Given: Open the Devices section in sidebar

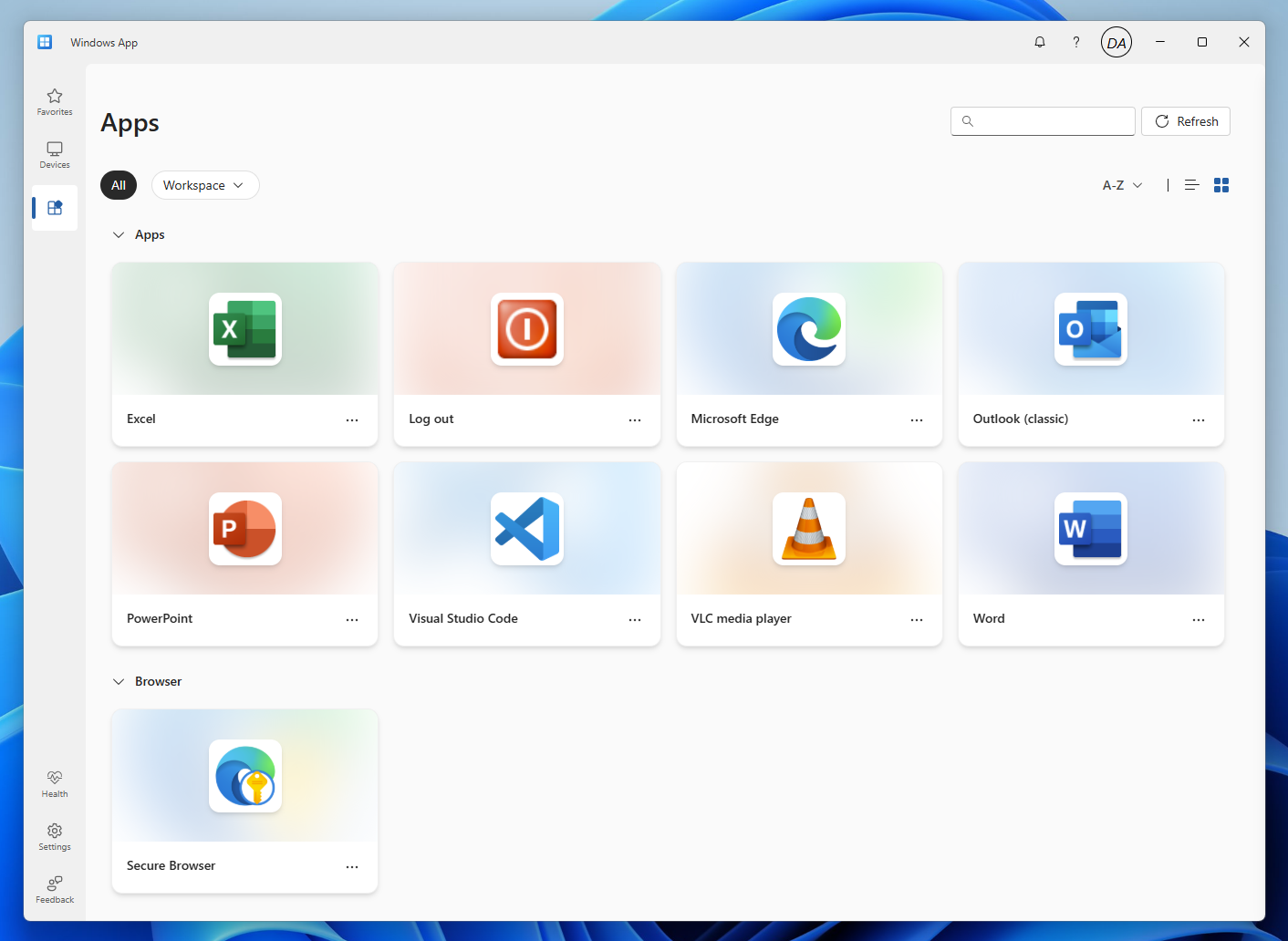Looking at the screenshot, I should (x=54, y=154).
